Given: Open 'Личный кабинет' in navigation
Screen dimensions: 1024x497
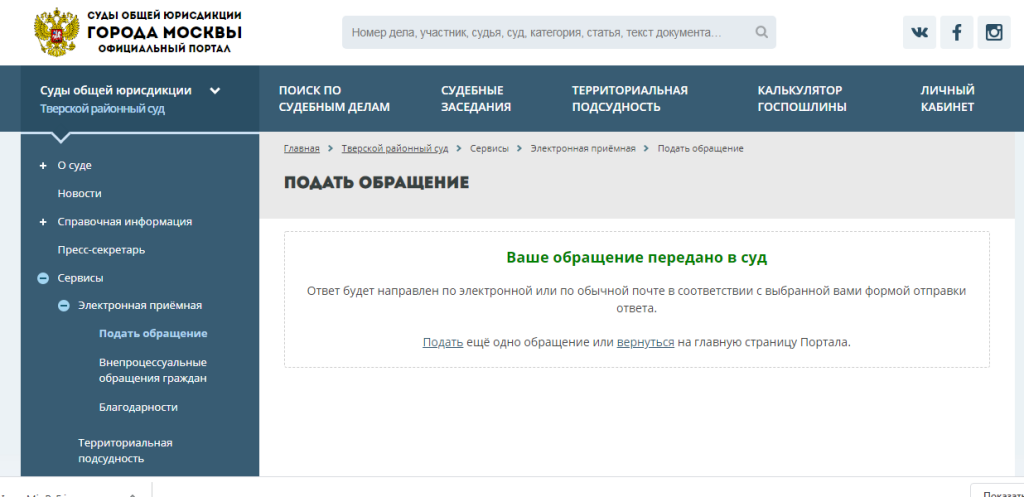Looking at the screenshot, I should [x=947, y=99].
